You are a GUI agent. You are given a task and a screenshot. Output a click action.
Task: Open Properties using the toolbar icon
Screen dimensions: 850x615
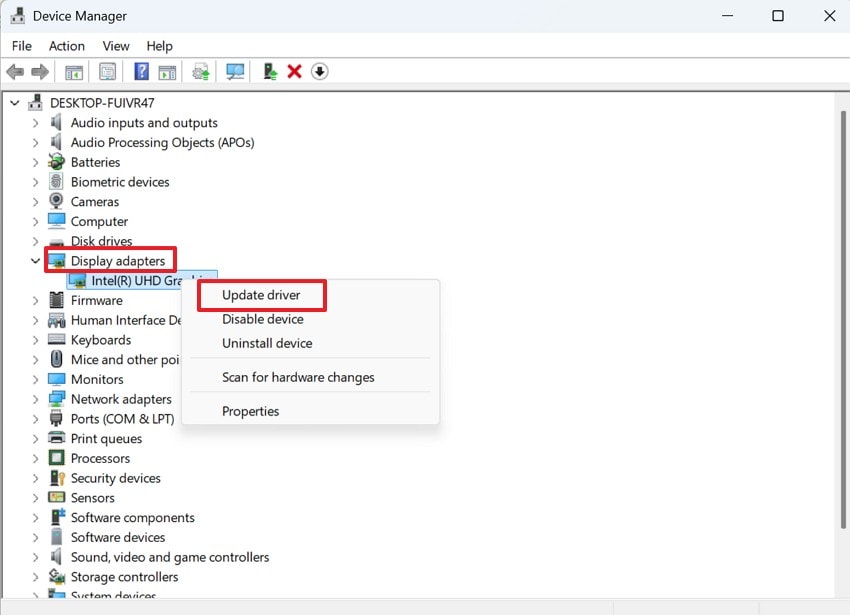[x=107, y=71]
